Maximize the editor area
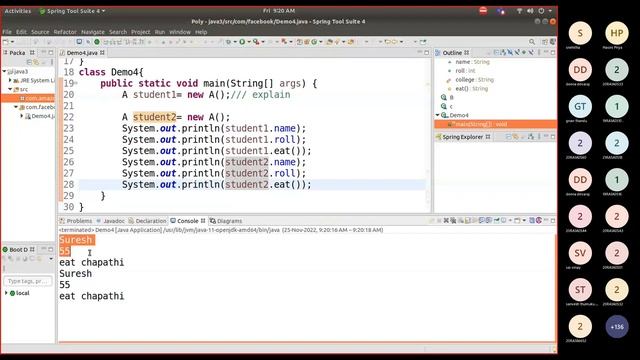 [x=427, y=53]
